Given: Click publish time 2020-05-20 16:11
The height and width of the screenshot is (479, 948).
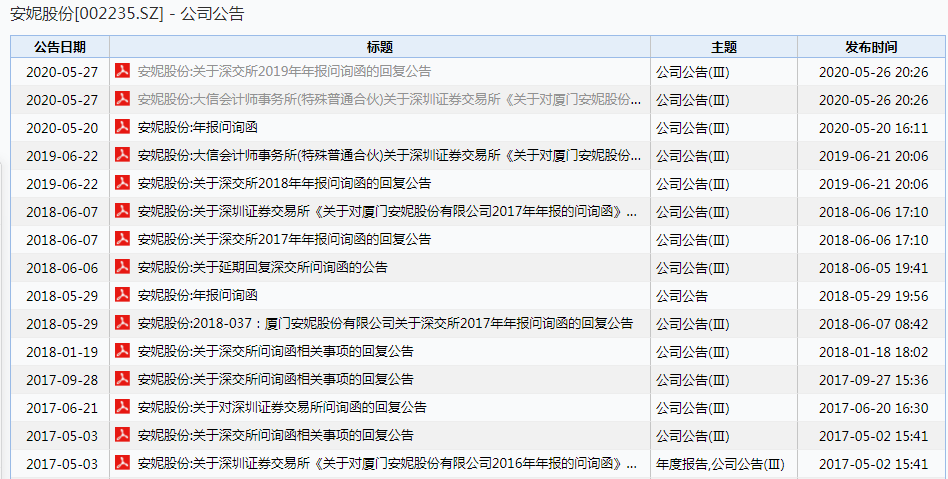Looking at the screenshot, I should tap(873, 128).
